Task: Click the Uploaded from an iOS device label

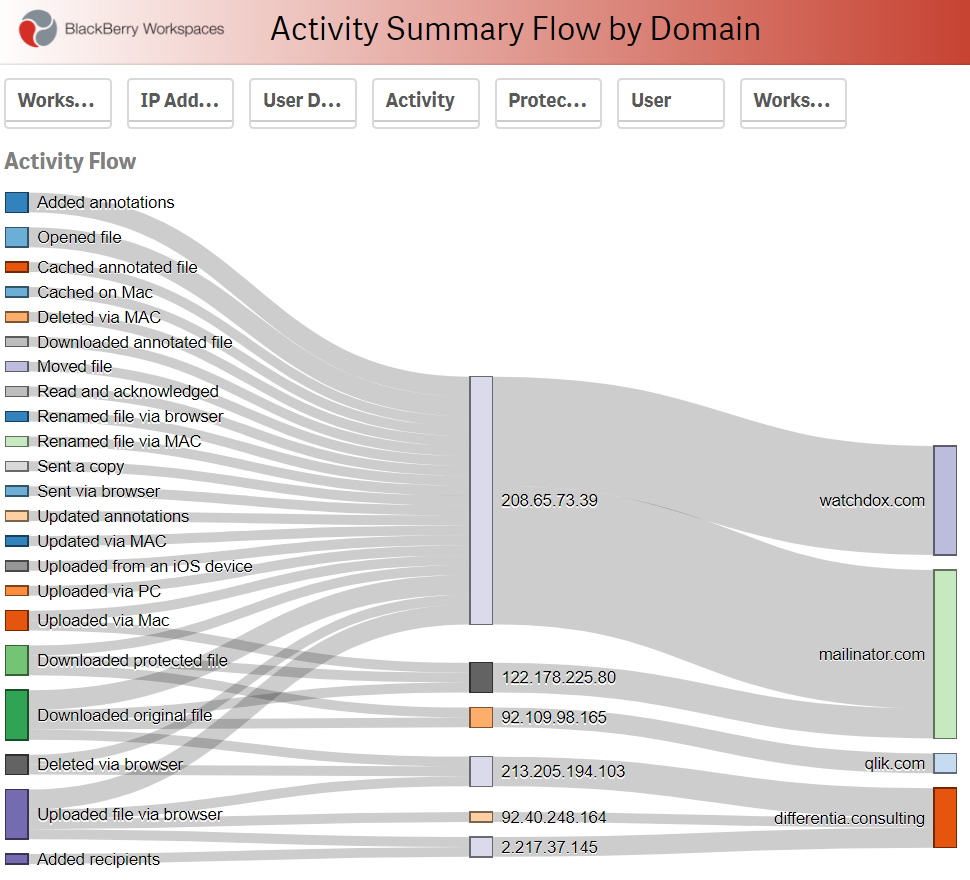Action: coord(145,566)
